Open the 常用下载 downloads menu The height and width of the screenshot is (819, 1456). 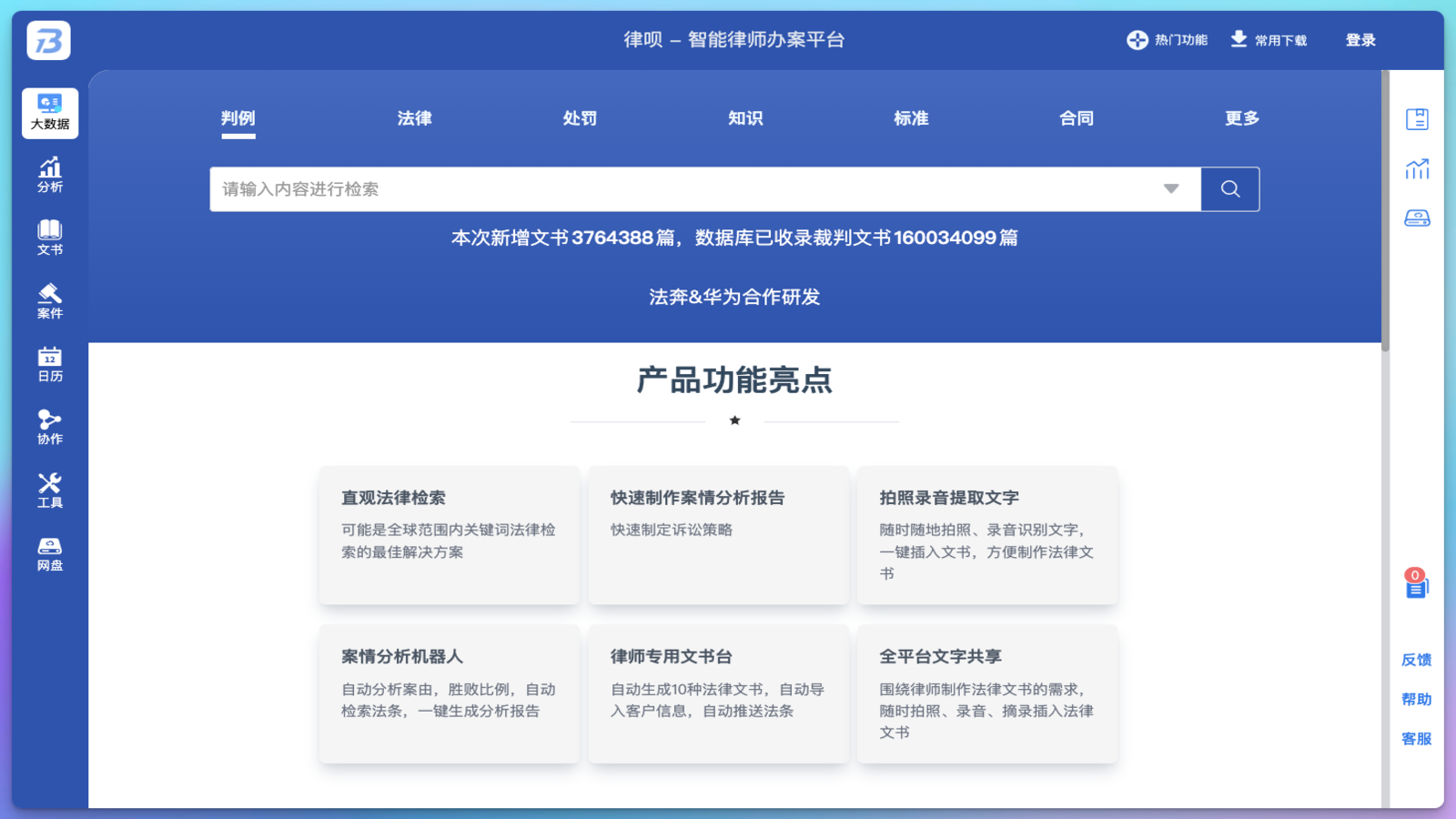[x=1269, y=40]
